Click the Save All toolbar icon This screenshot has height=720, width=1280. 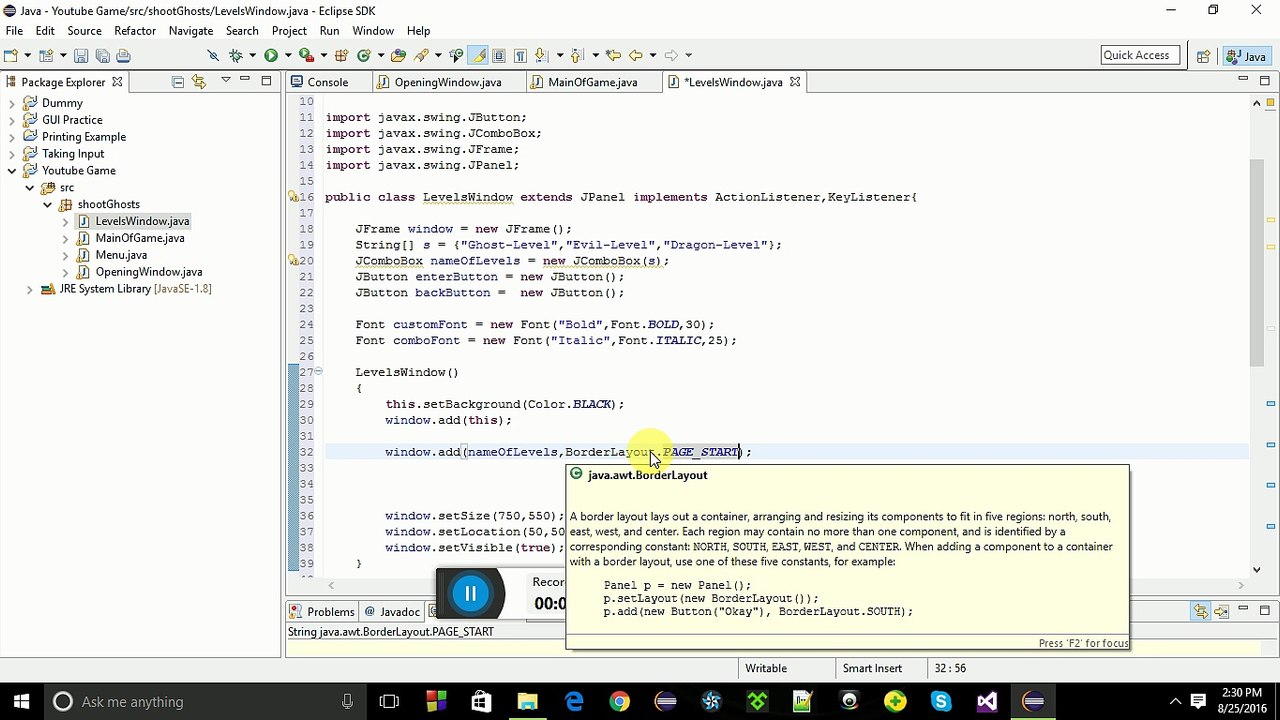[x=103, y=55]
